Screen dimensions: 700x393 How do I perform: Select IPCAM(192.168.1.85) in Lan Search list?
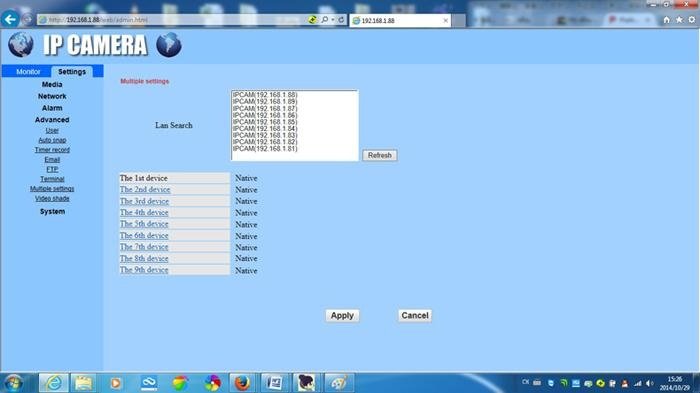click(x=265, y=122)
